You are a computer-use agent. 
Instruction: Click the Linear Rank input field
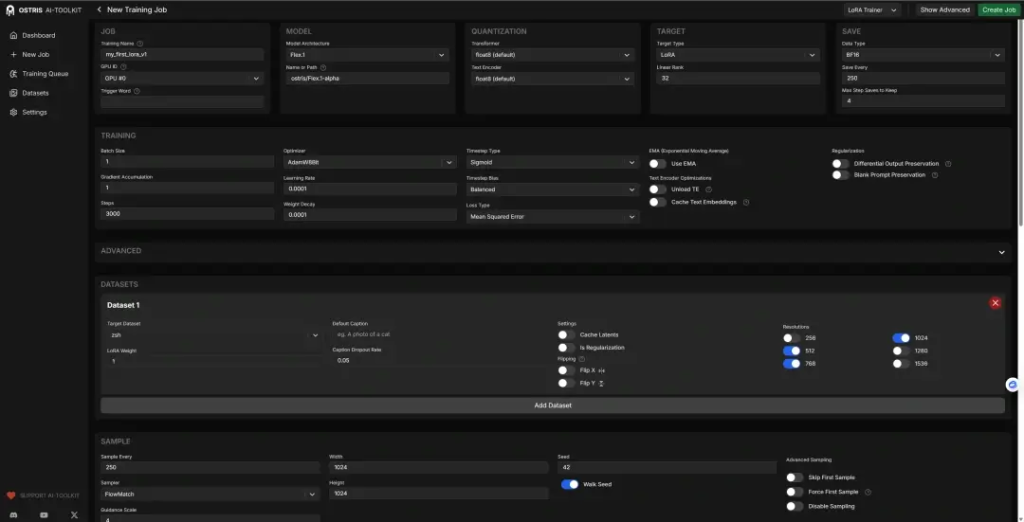[x=738, y=78]
